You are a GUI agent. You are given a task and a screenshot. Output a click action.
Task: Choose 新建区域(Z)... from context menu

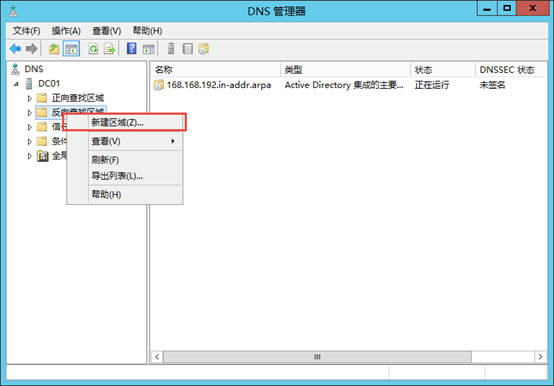(x=125, y=123)
